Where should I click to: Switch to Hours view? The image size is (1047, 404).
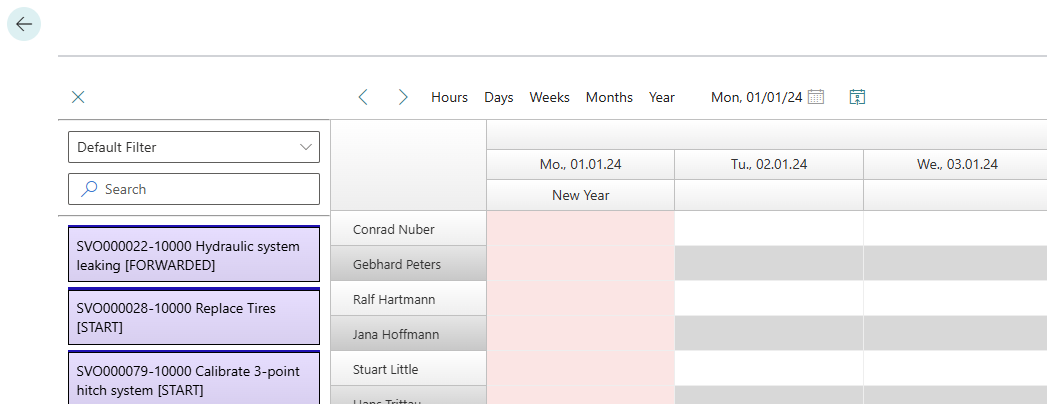click(449, 97)
